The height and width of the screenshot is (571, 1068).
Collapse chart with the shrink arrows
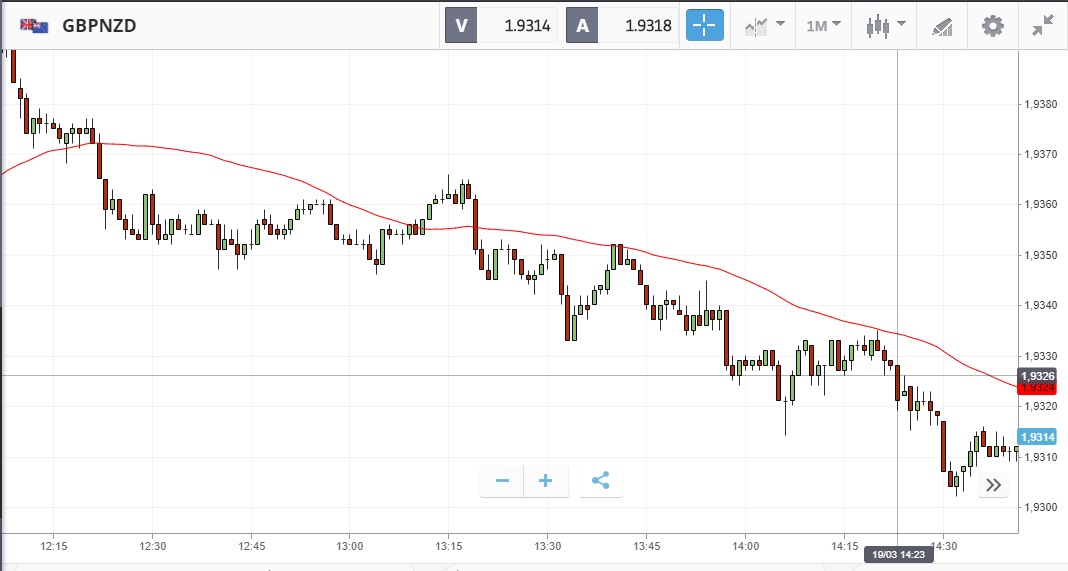[x=1043, y=26]
